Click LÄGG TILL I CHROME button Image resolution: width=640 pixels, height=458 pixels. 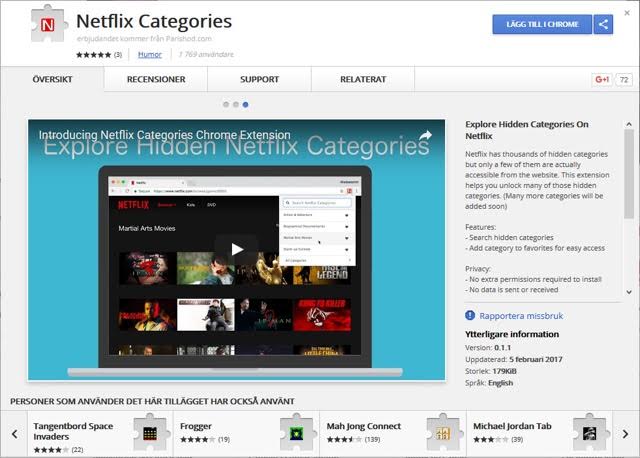542,24
